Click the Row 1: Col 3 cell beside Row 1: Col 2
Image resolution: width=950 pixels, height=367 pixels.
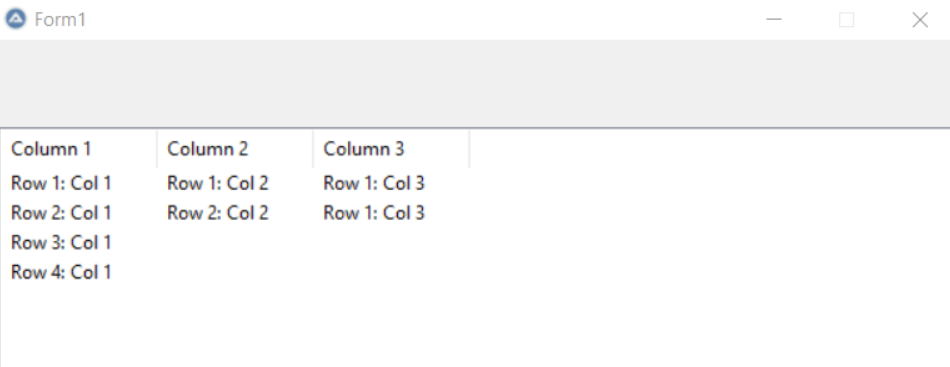[374, 183]
